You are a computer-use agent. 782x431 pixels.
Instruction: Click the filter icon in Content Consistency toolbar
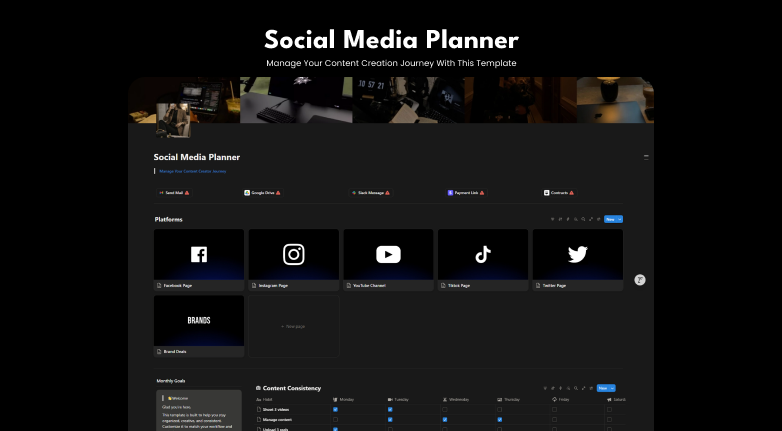tap(545, 388)
